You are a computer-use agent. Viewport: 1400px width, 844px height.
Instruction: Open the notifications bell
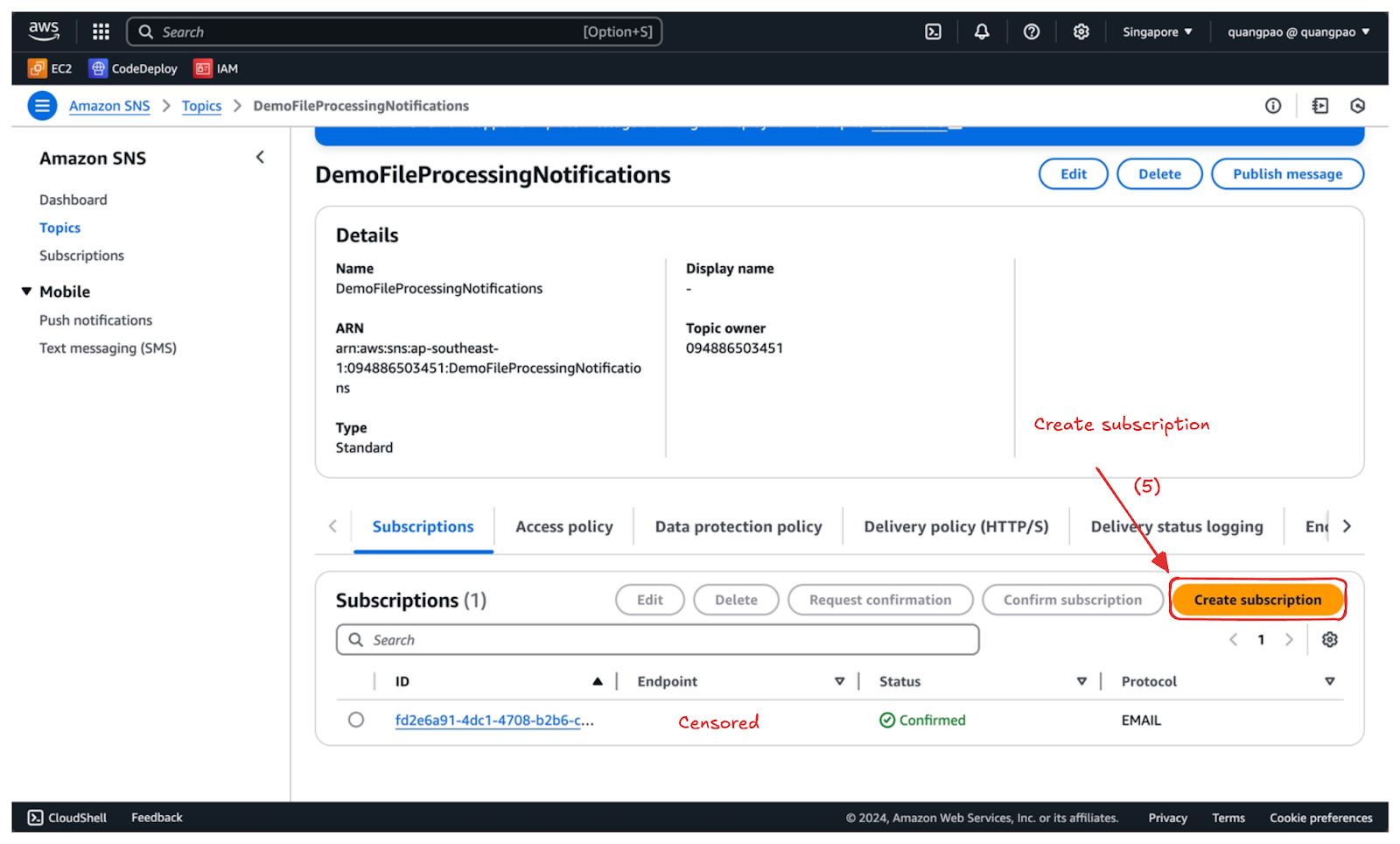[x=982, y=32]
